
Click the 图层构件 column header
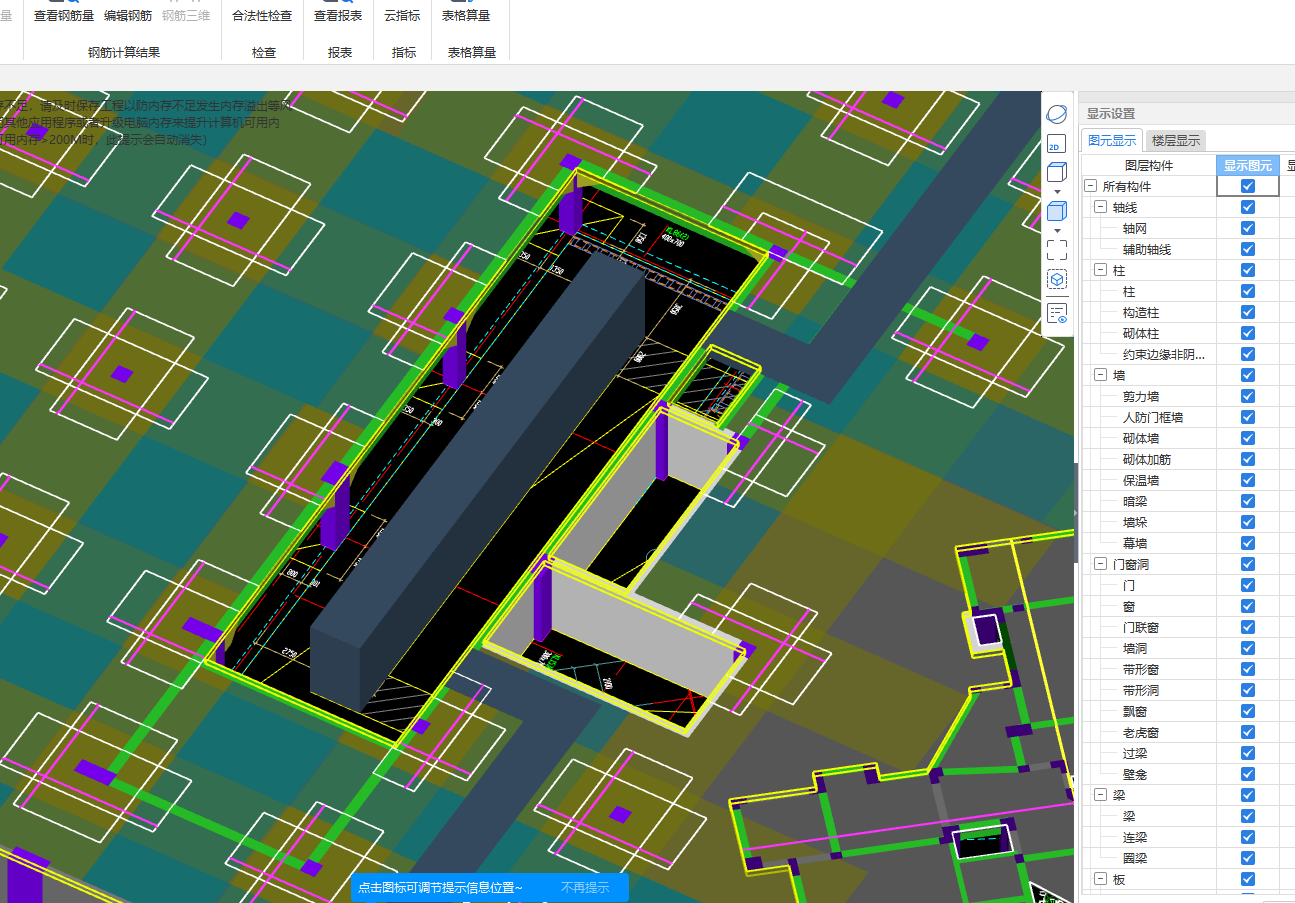tap(1148, 166)
